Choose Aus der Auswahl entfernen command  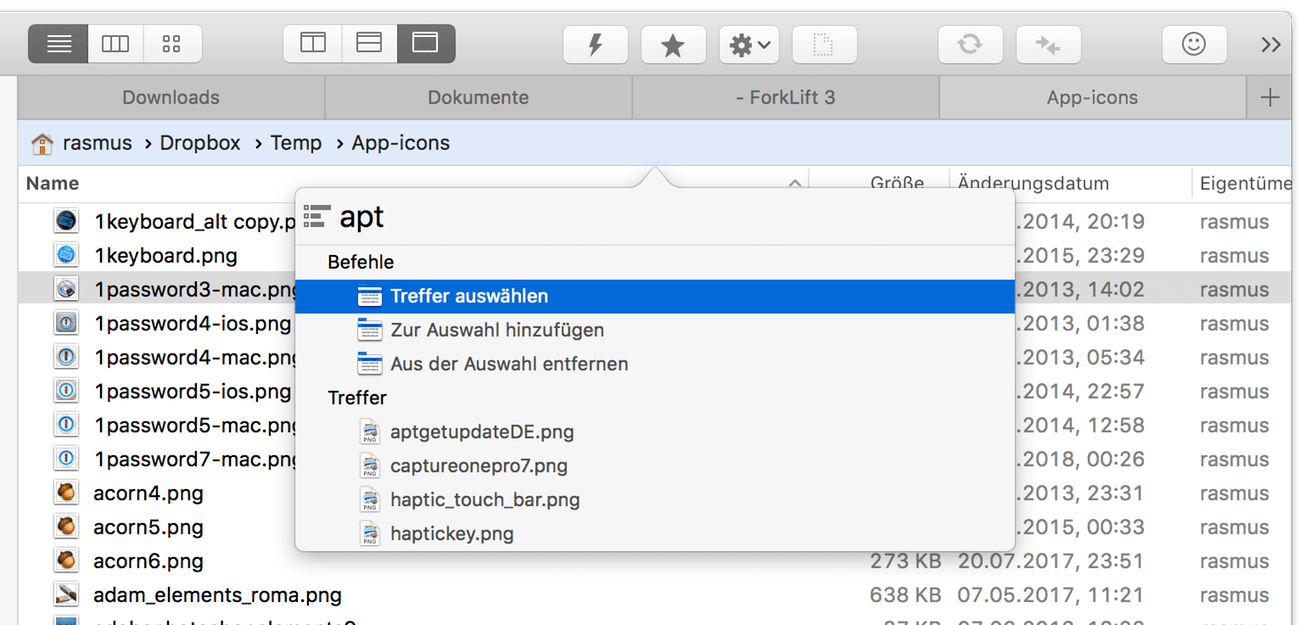point(655,364)
